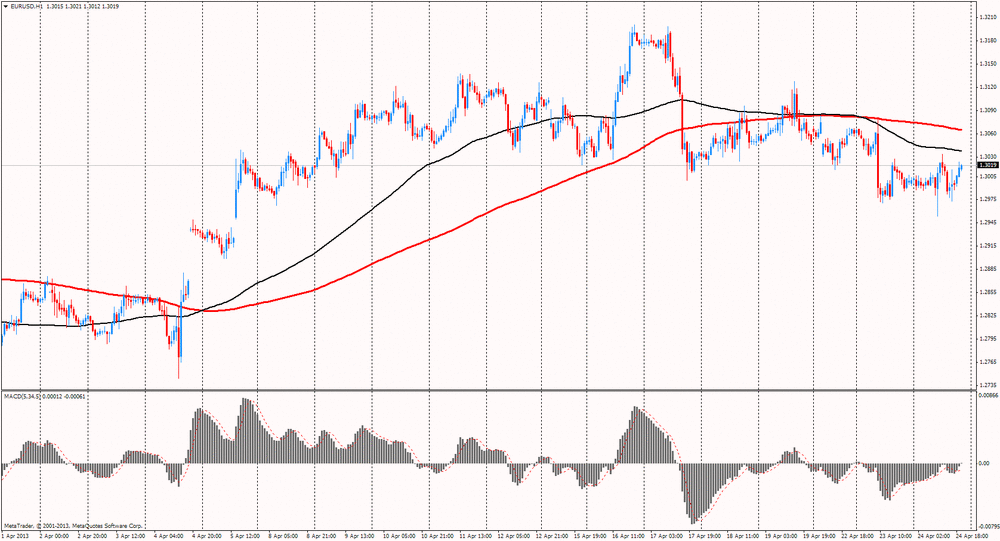
Task: Click the 19 Apr 03:00 time label
Action: click(x=781, y=536)
